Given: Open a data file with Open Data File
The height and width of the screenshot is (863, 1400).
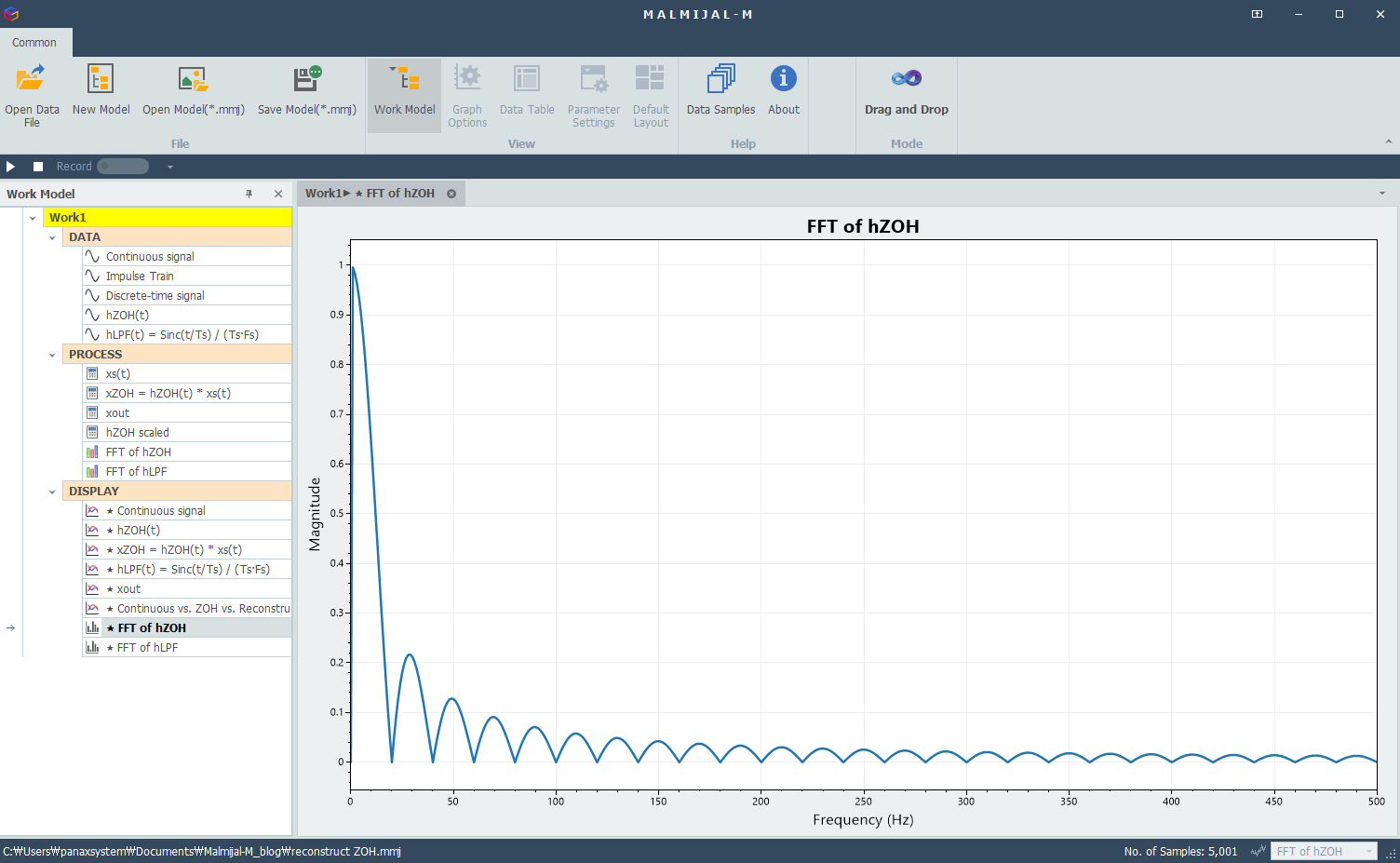Looking at the screenshot, I should [x=32, y=96].
